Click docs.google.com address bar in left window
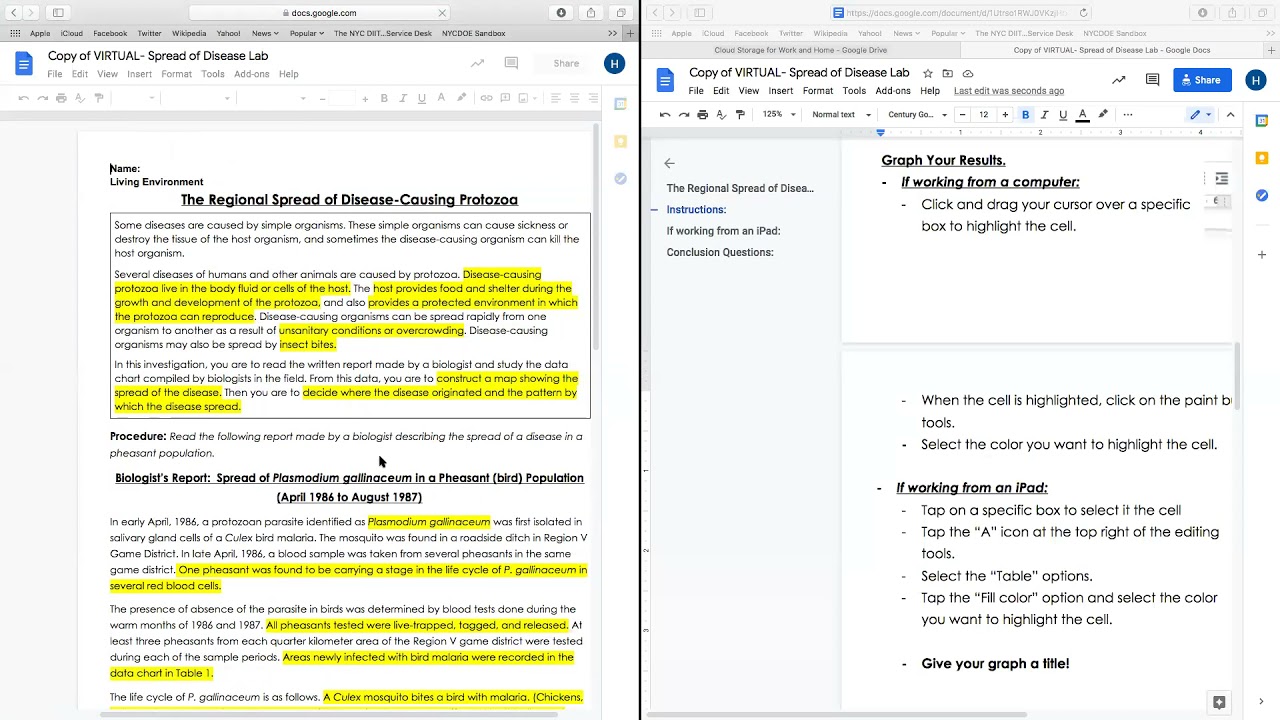This screenshot has width=1280, height=720. 319,13
